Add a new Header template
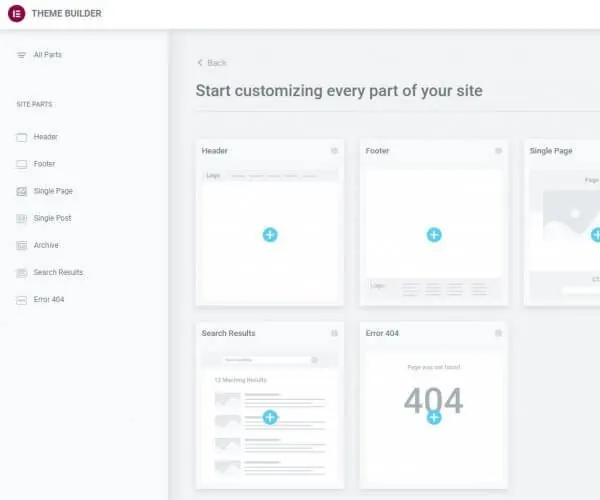The width and height of the screenshot is (600, 500). [270, 235]
